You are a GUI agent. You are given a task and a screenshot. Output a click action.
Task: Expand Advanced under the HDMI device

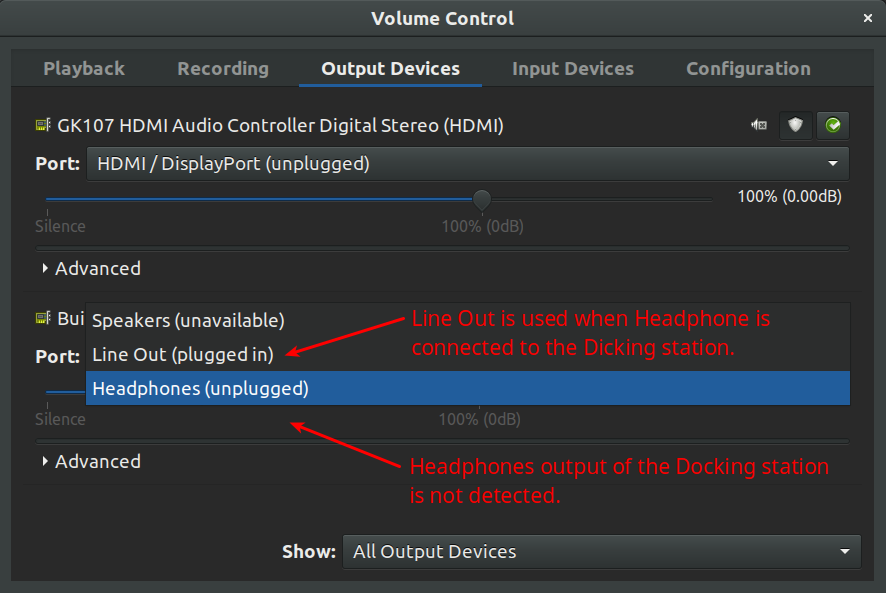[90, 268]
